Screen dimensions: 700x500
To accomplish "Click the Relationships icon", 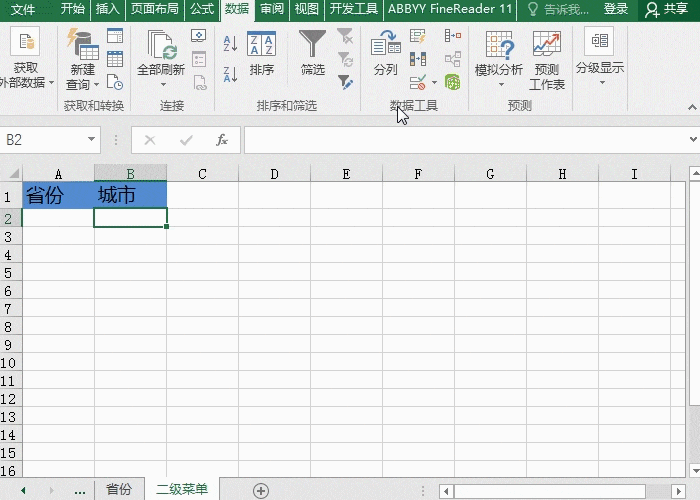I will [453, 59].
